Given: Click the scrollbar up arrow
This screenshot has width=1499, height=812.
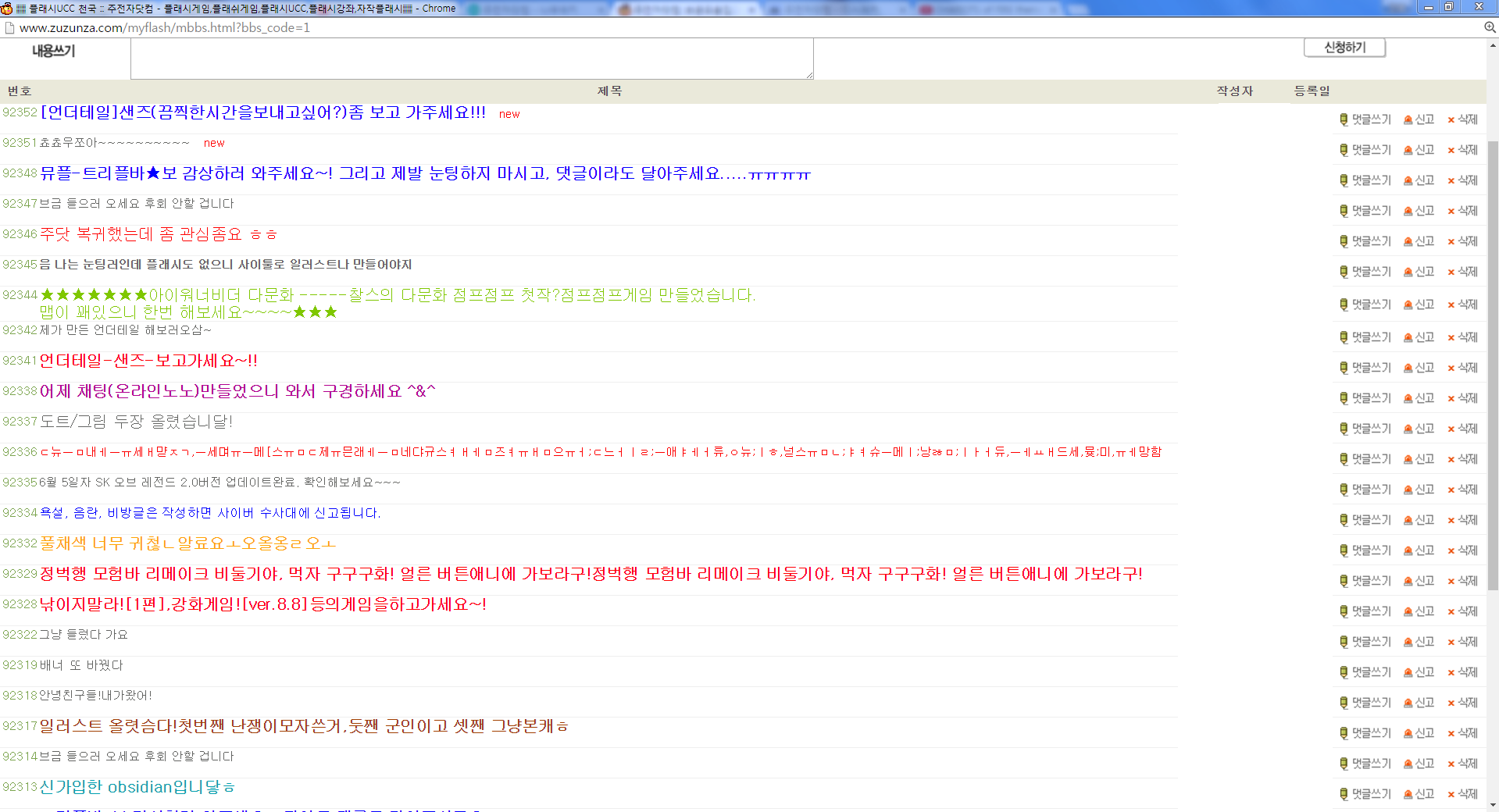Looking at the screenshot, I should coord(1493,45).
